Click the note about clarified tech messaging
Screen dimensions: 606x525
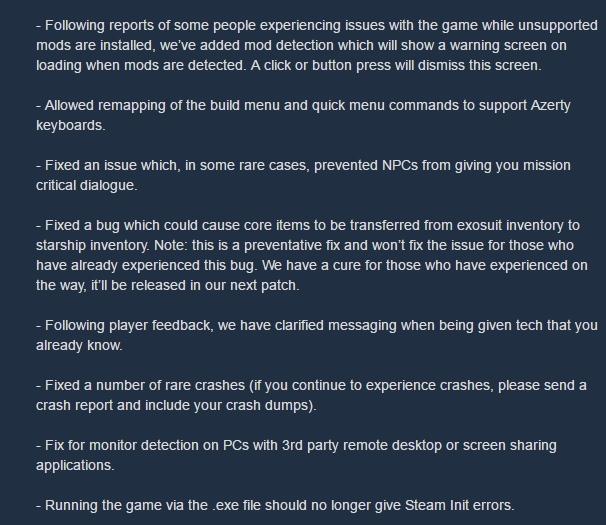coord(317,335)
